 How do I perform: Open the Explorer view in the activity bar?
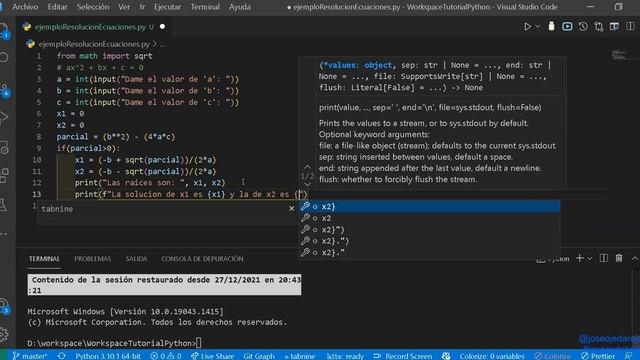[4, 31]
